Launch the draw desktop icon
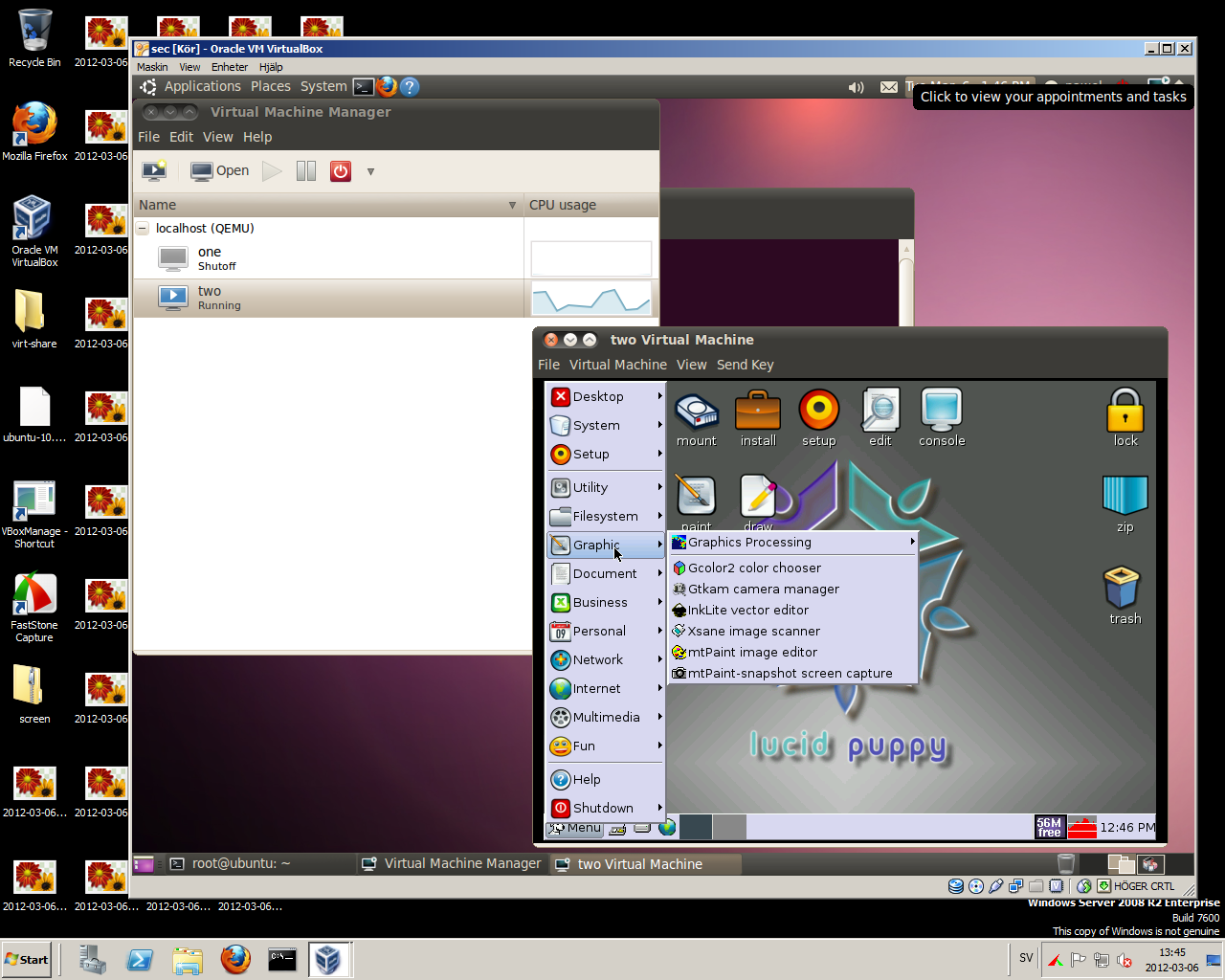The height and width of the screenshot is (980, 1225). point(758,502)
